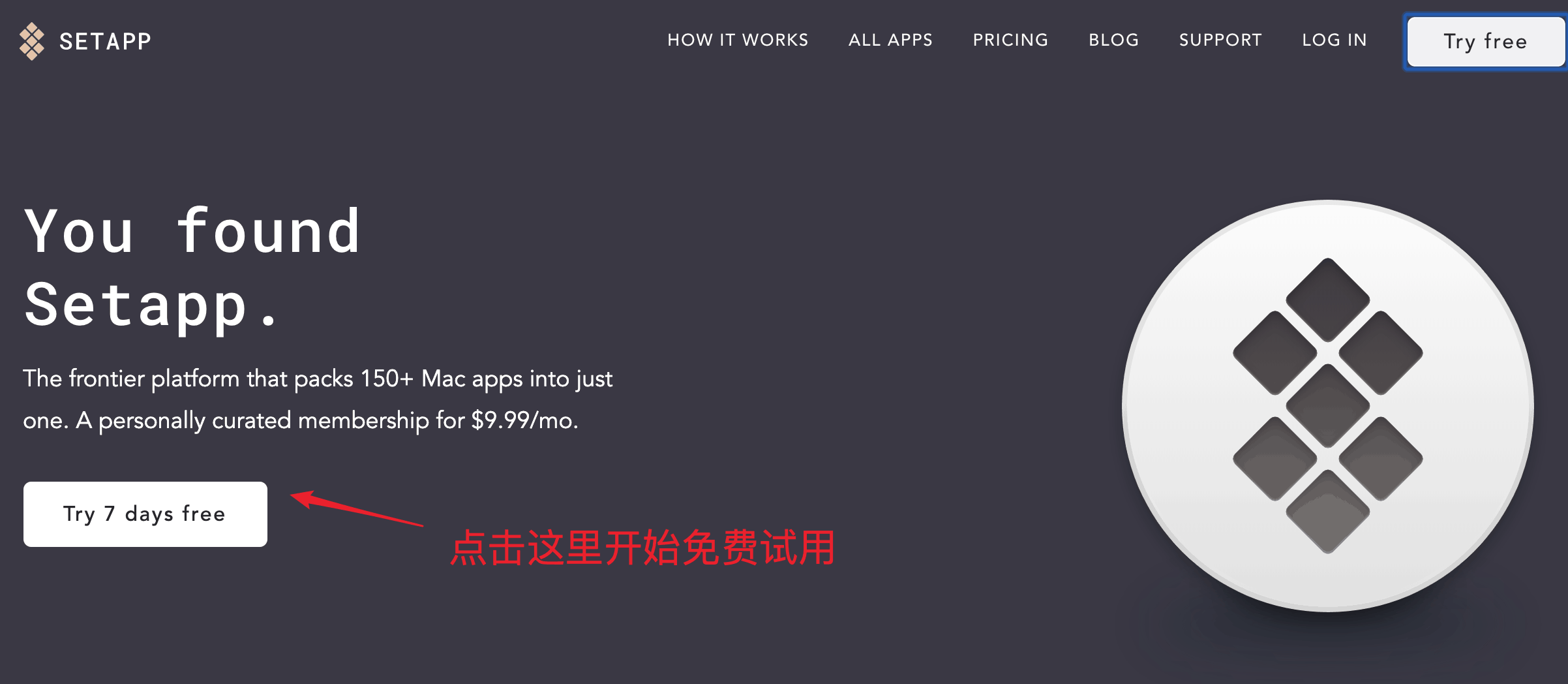
Task: Click the "You found Setapp." headline
Action: (192, 268)
